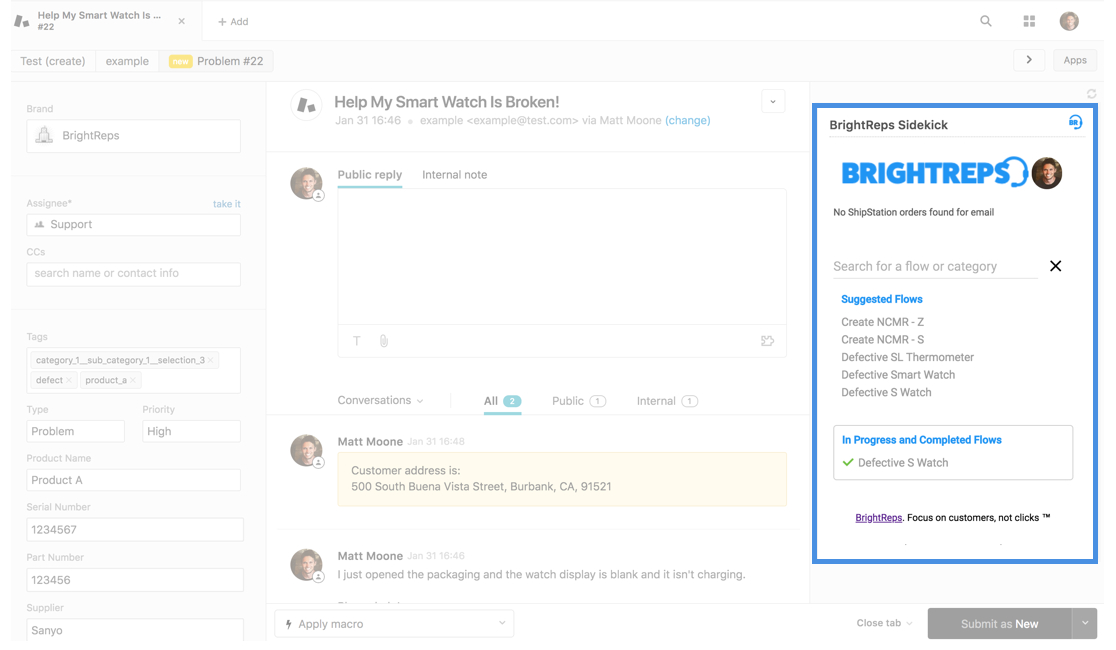The image size is (1116, 650).
Task: Start the Create NCMR - Z flow
Action: tap(883, 322)
